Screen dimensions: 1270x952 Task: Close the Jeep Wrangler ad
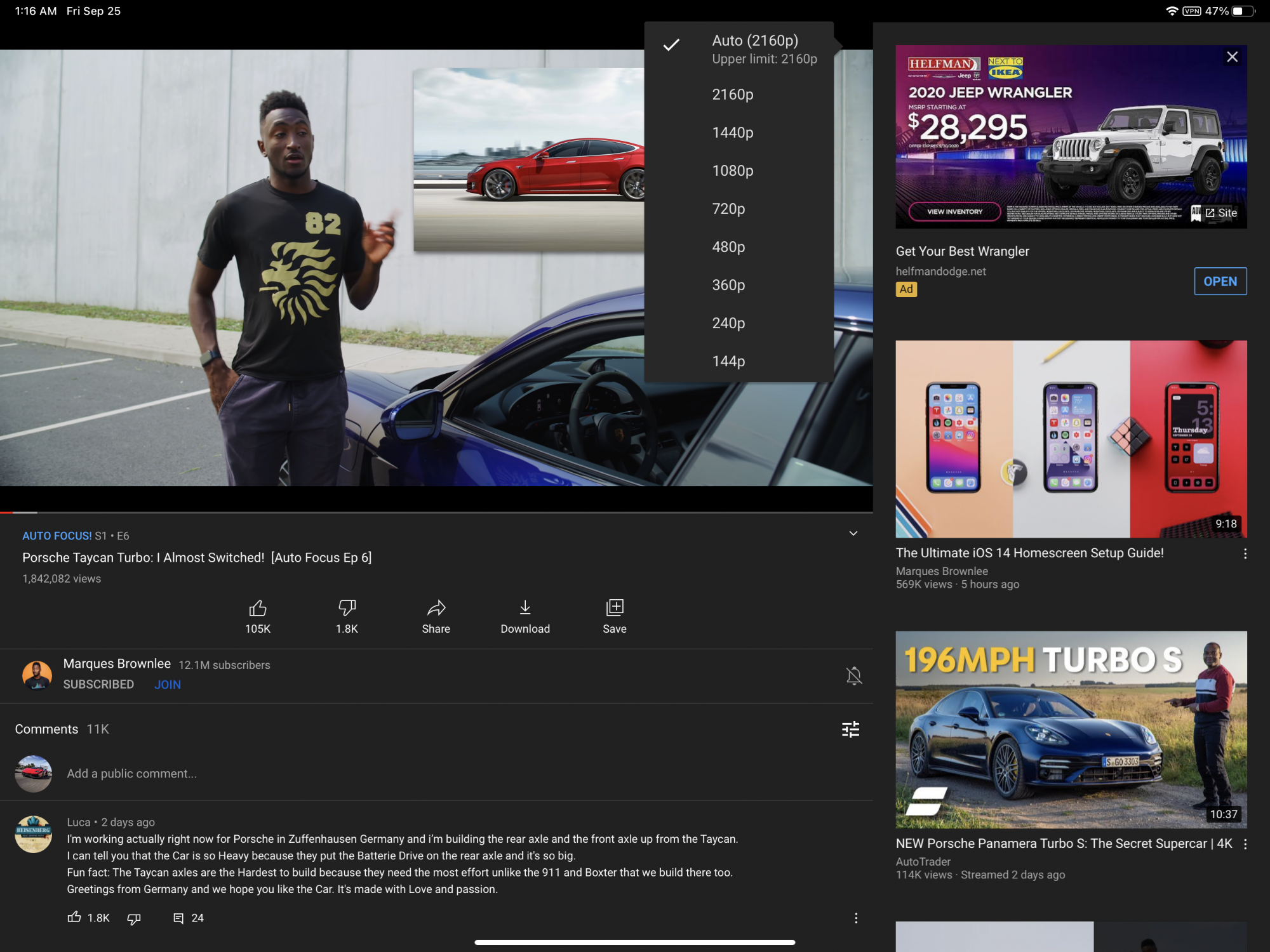tap(1232, 57)
